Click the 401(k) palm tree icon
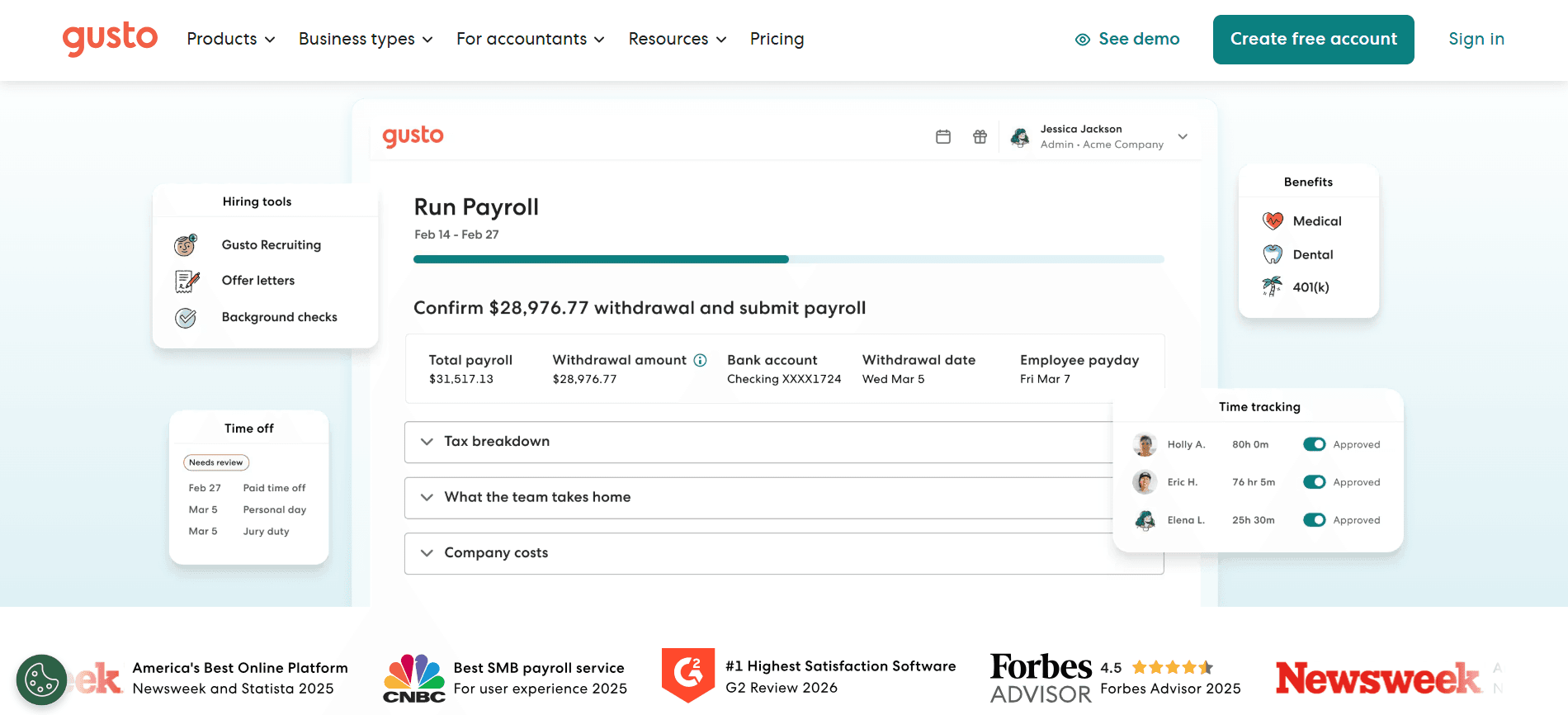Screen dimensions: 1568x715 coord(1272,286)
